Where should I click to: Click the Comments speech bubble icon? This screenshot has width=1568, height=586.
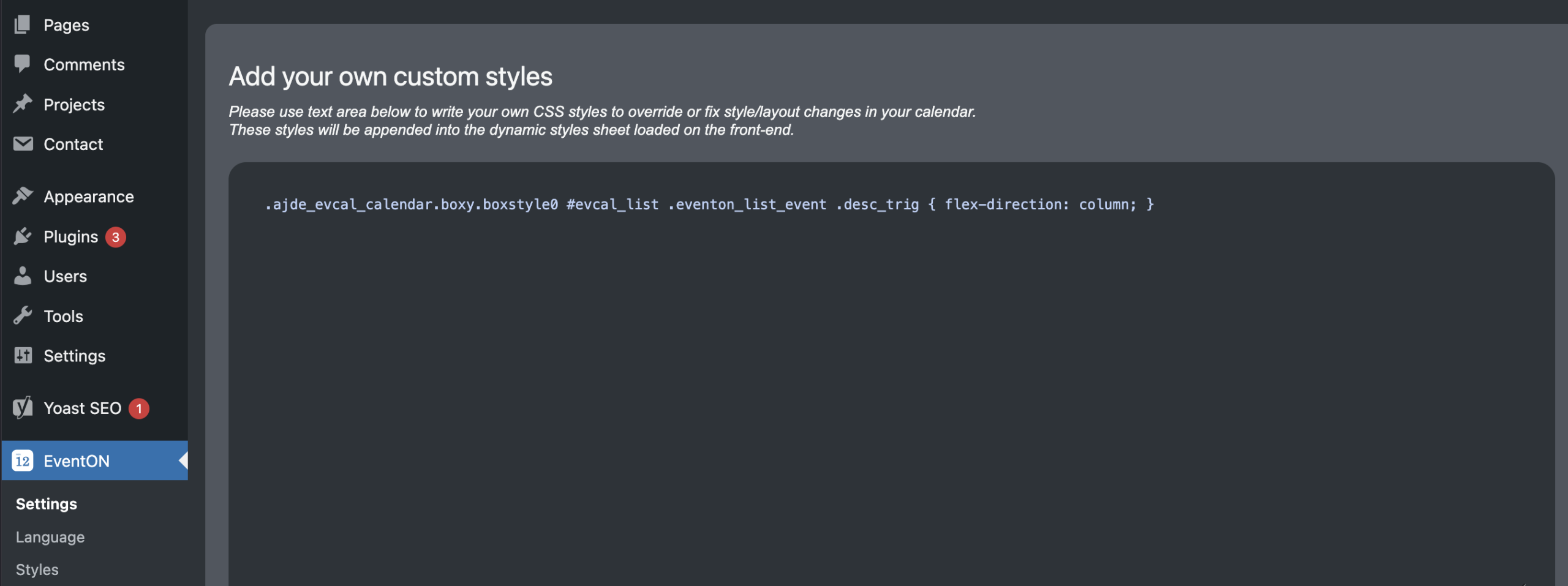23,64
